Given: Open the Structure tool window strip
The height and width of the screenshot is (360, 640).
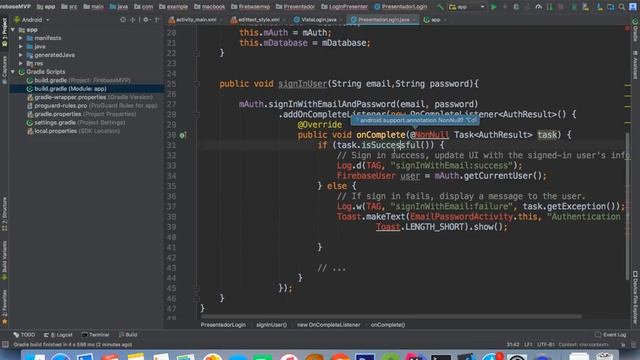Looking at the screenshot, I should coord(4,214).
